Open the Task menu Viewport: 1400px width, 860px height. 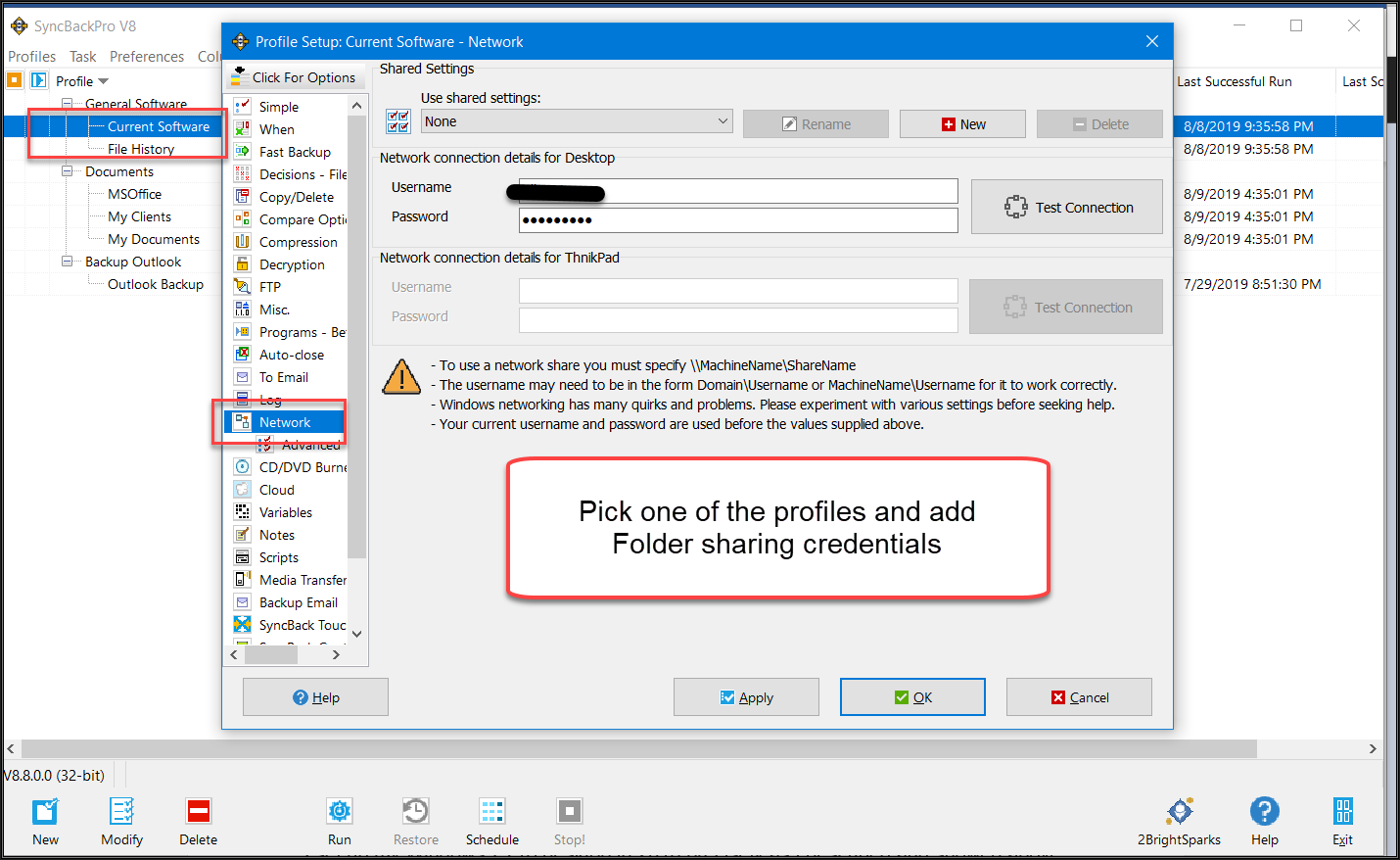pos(83,57)
